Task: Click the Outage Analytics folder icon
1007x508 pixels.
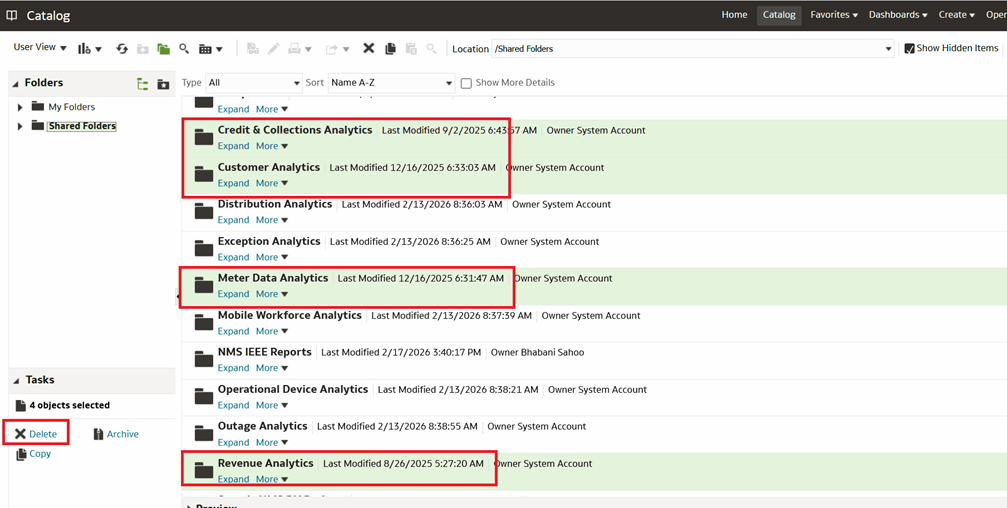Action: pos(204,434)
